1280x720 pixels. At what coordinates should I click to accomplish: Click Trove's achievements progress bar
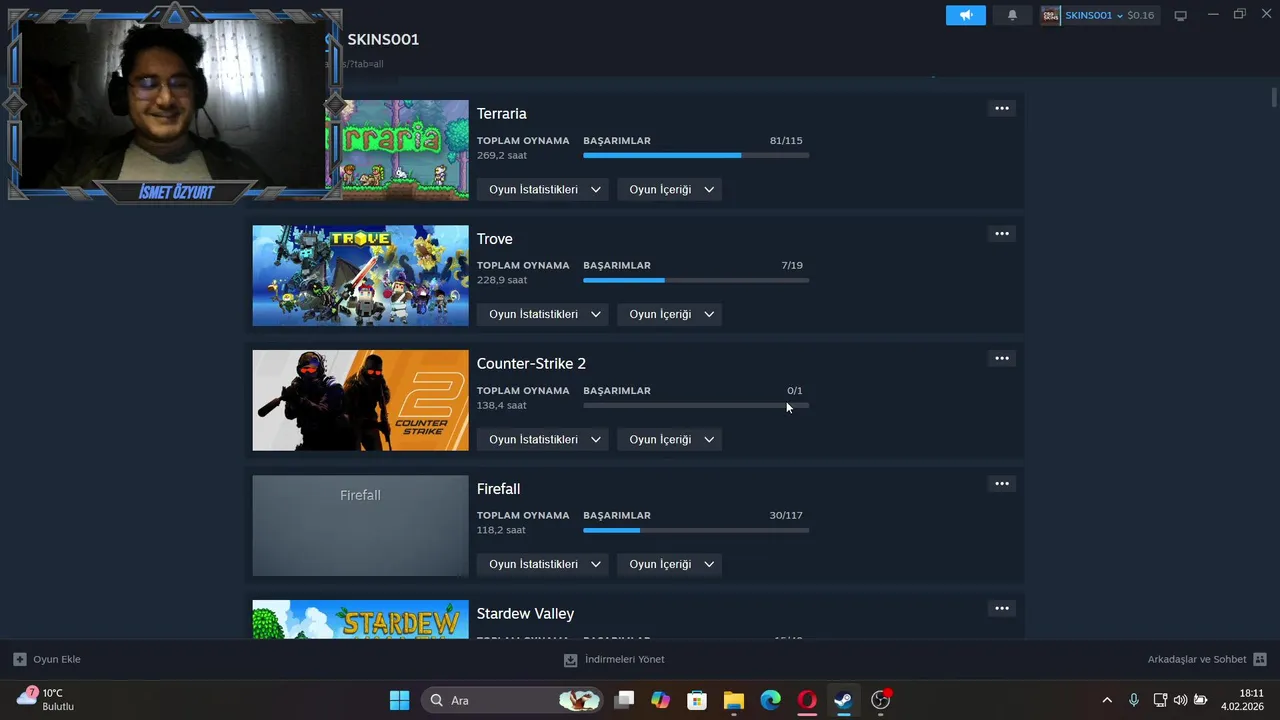pyautogui.click(x=696, y=280)
